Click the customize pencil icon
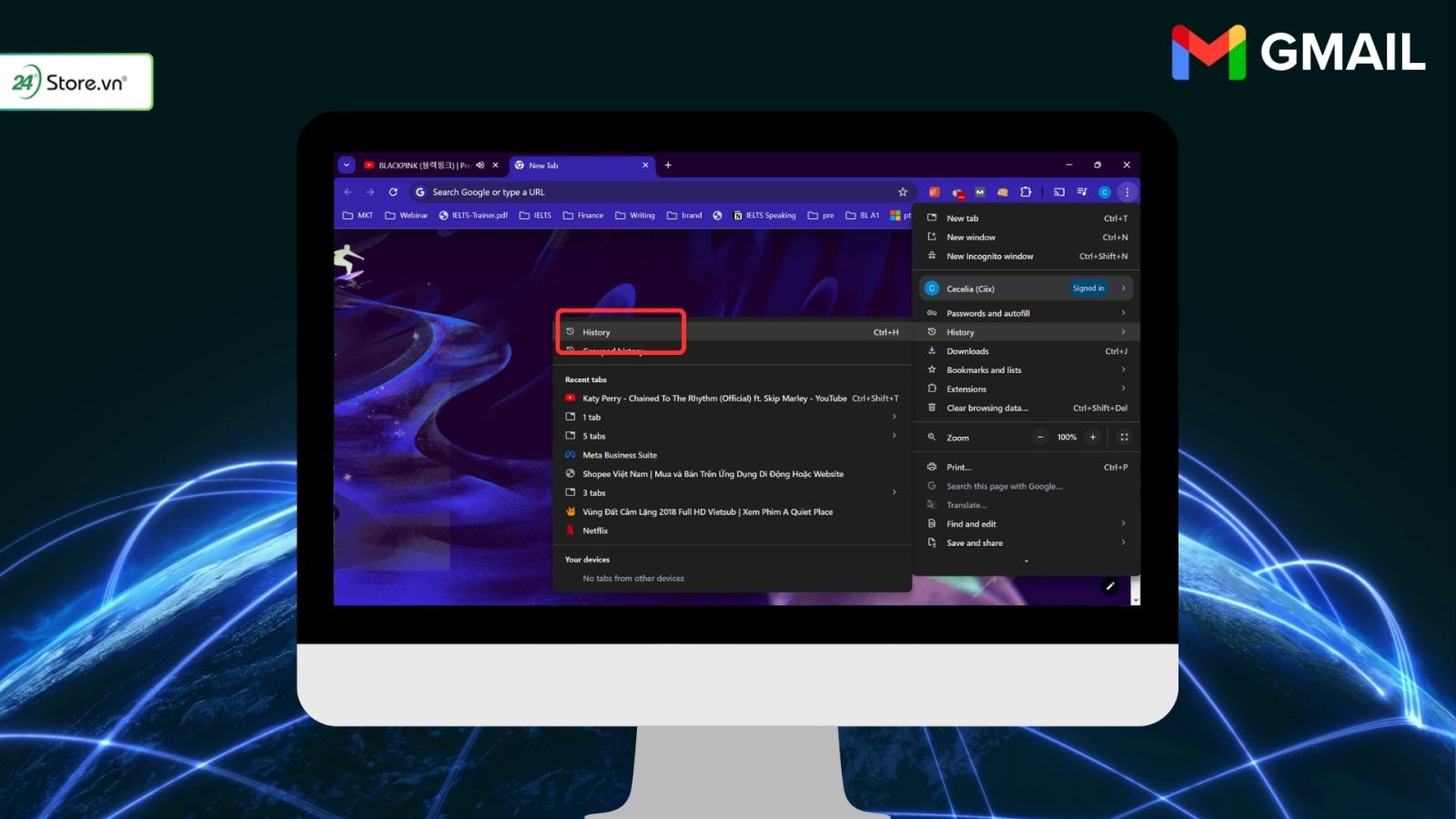1456x819 pixels. [1110, 587]
